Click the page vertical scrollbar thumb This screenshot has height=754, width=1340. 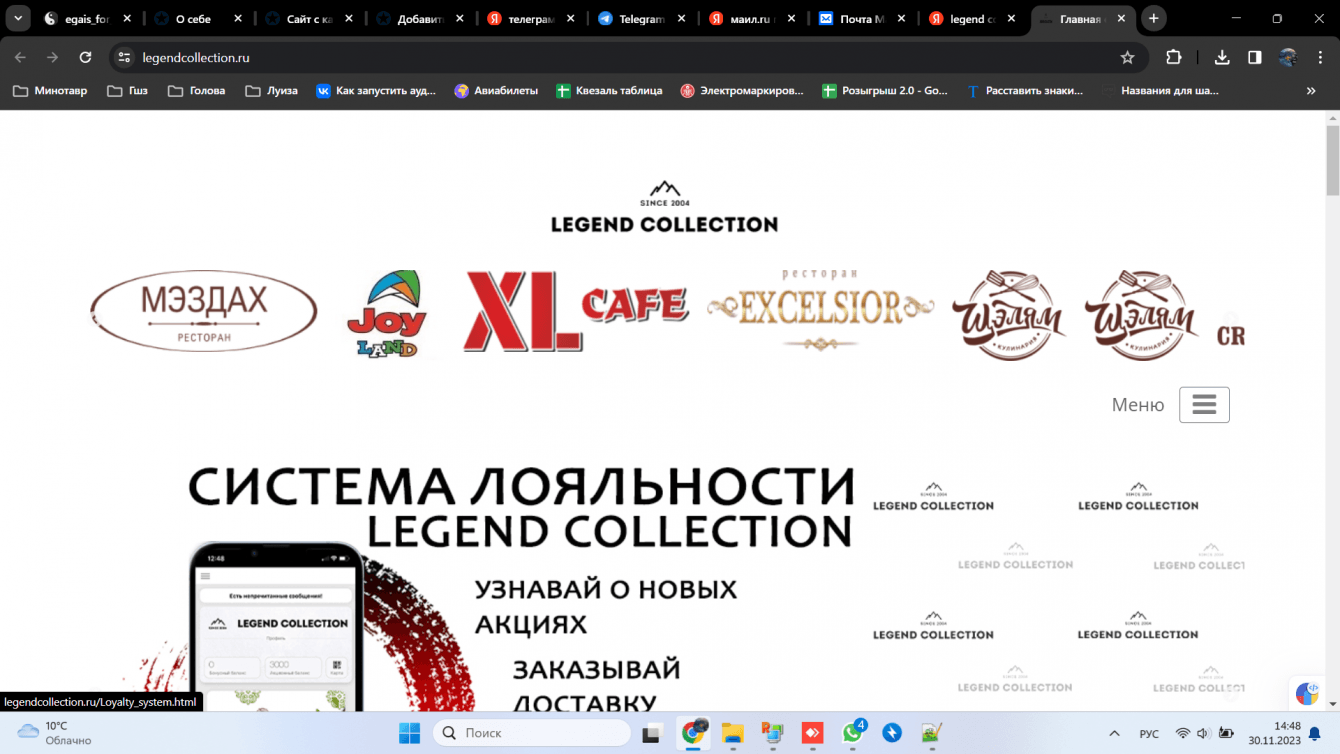(x=1332, y=160)
